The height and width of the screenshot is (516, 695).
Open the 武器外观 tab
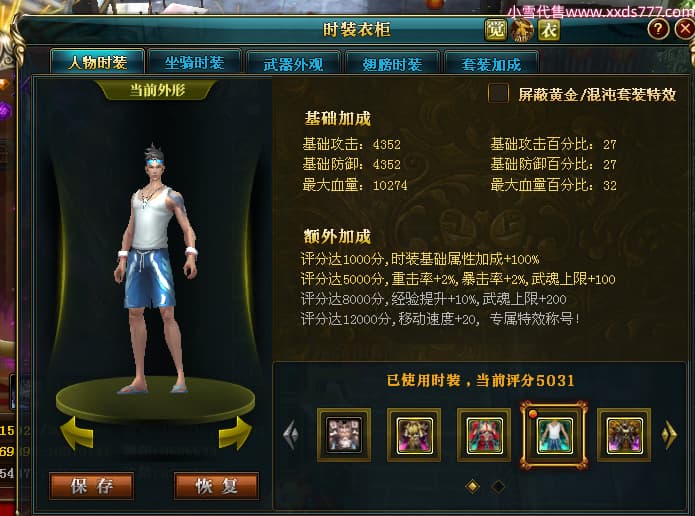(293, 64)
